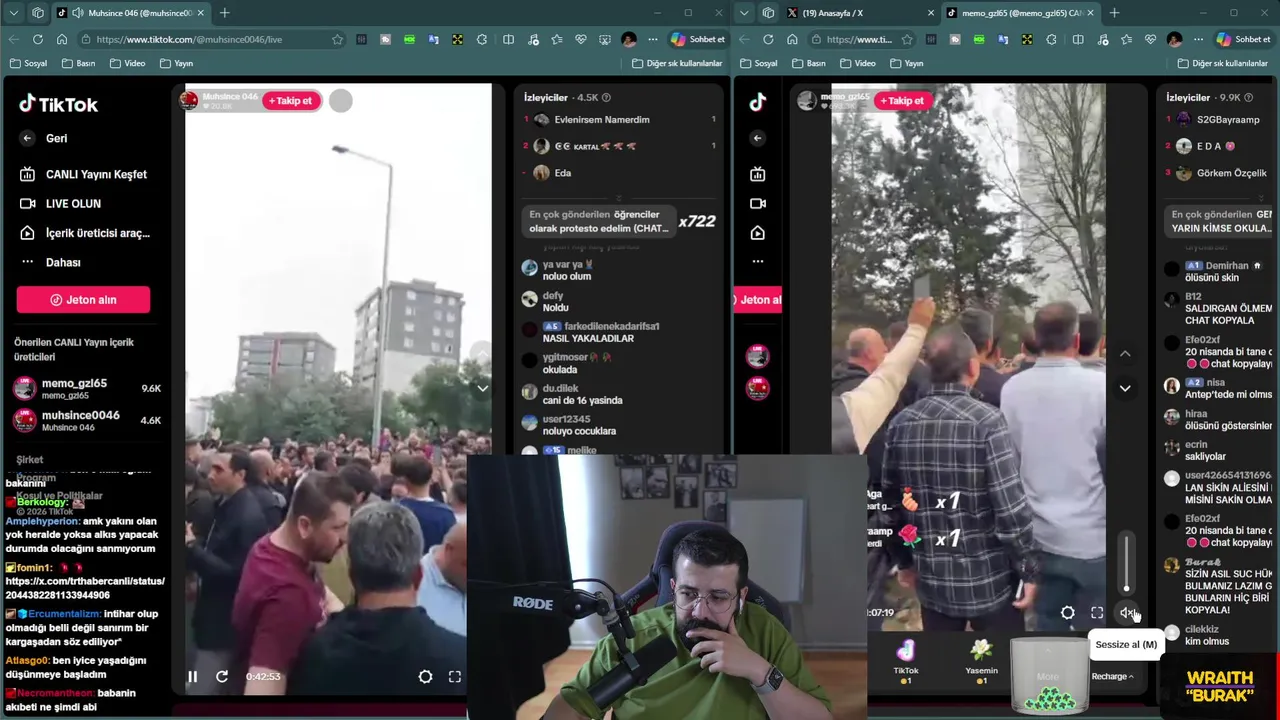The width and height of the screenshot is (1280, 720).
Task: Open new tab in left browser
Action: 224,13
